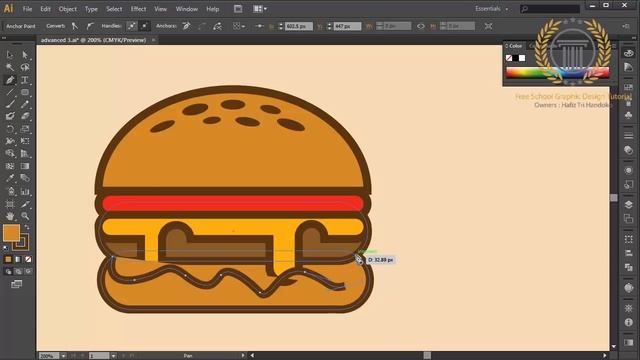This screenshot has width=640, height=360.
Task: Click the fill color swatch in toolbox
Action: [11, 233]
